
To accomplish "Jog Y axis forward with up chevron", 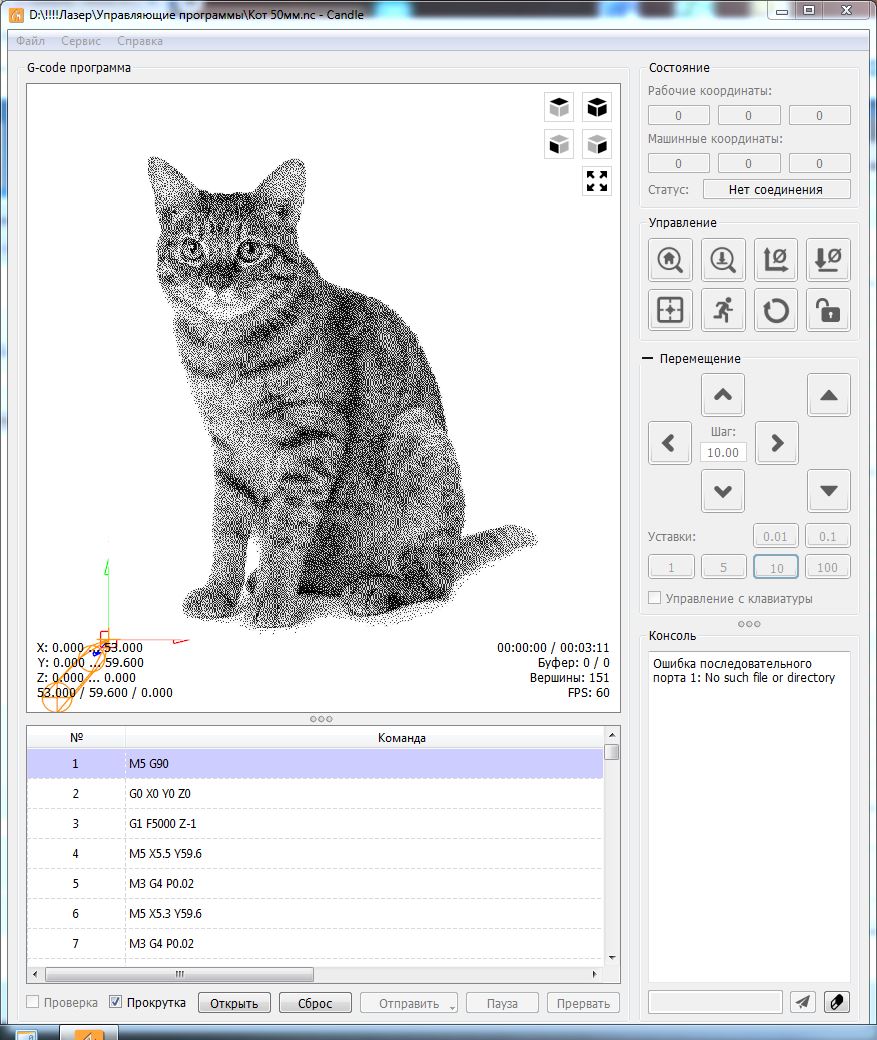I will (x=723, y=395).
